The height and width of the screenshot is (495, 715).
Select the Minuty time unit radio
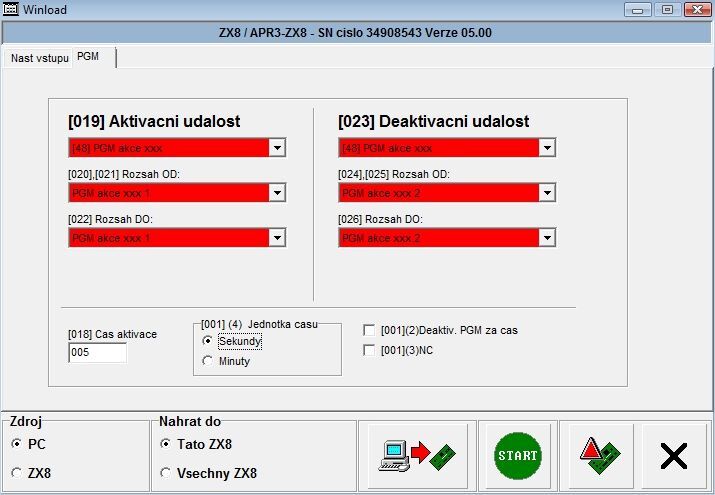click(208, 361)
